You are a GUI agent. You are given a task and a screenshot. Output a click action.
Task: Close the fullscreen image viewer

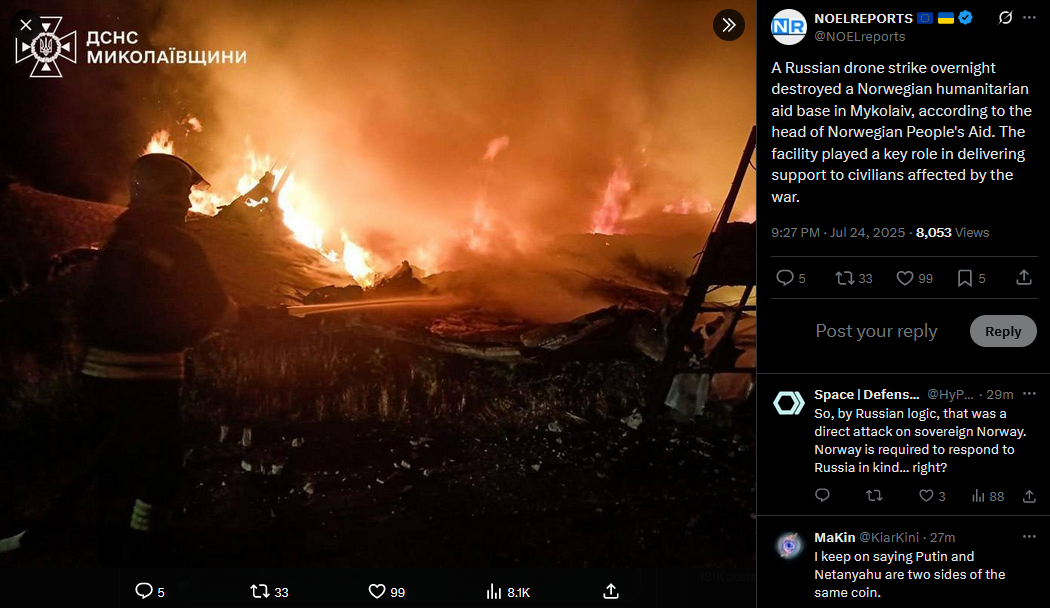(x=25, y=25)
